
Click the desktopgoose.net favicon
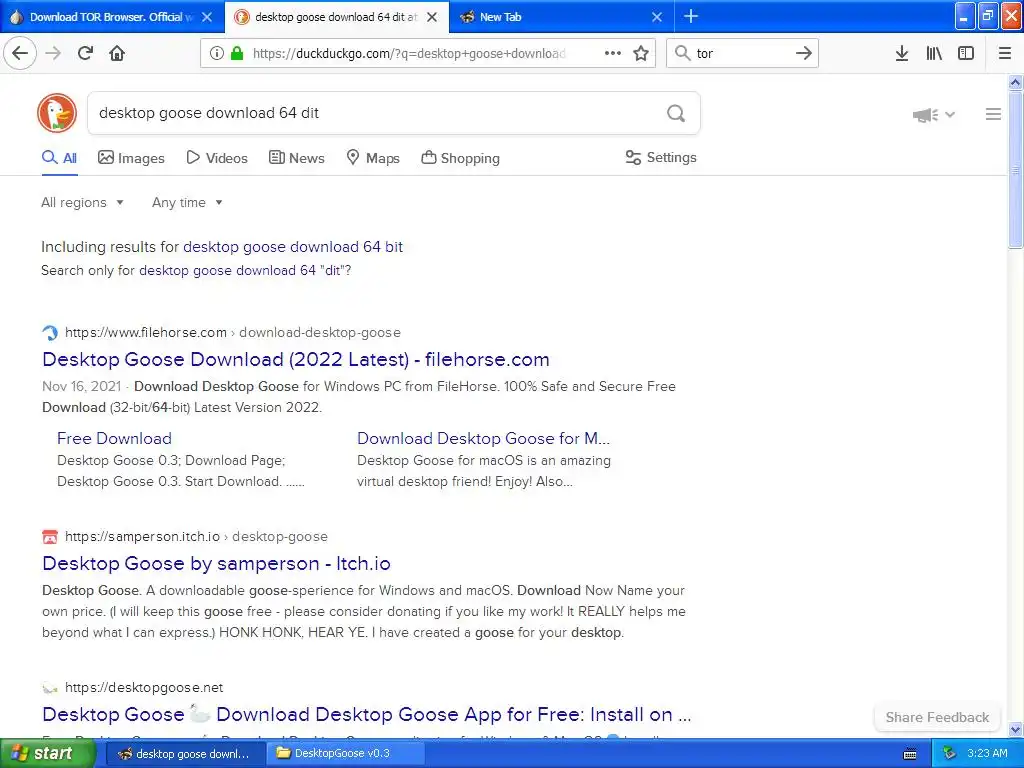(x=50, y=688)
